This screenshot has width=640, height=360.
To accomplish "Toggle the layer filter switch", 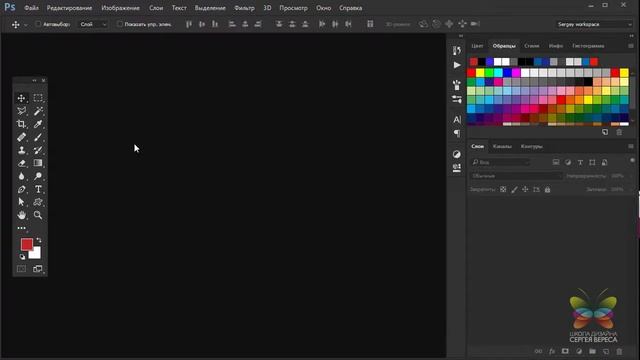I will click(x=632, y=161).
